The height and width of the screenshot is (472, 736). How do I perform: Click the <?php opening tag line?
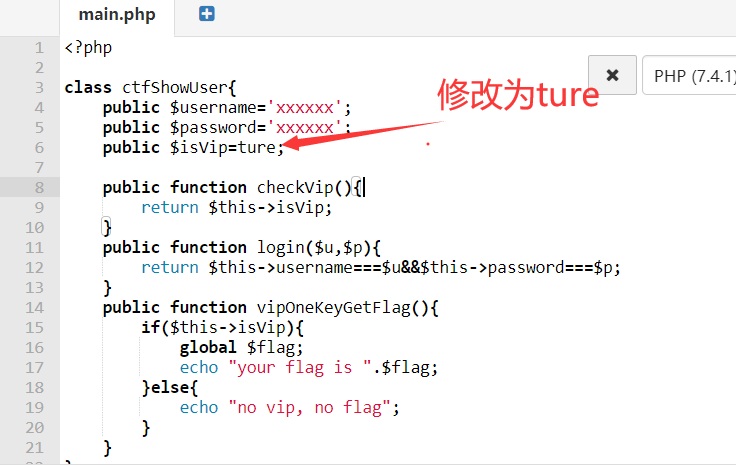[x=88, y=47]
